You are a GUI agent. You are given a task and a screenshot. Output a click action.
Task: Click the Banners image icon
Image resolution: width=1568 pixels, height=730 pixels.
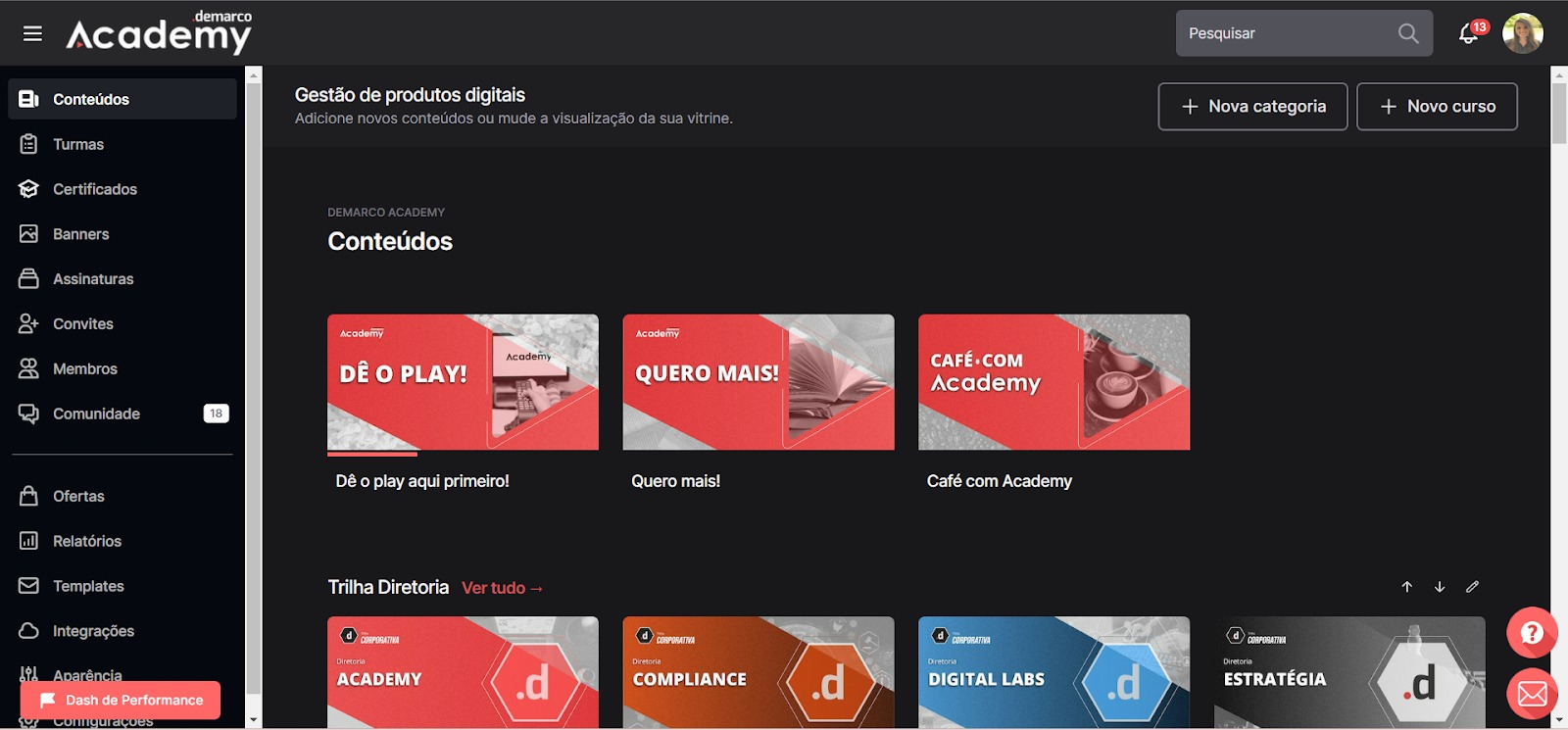(x=28, y=234)
